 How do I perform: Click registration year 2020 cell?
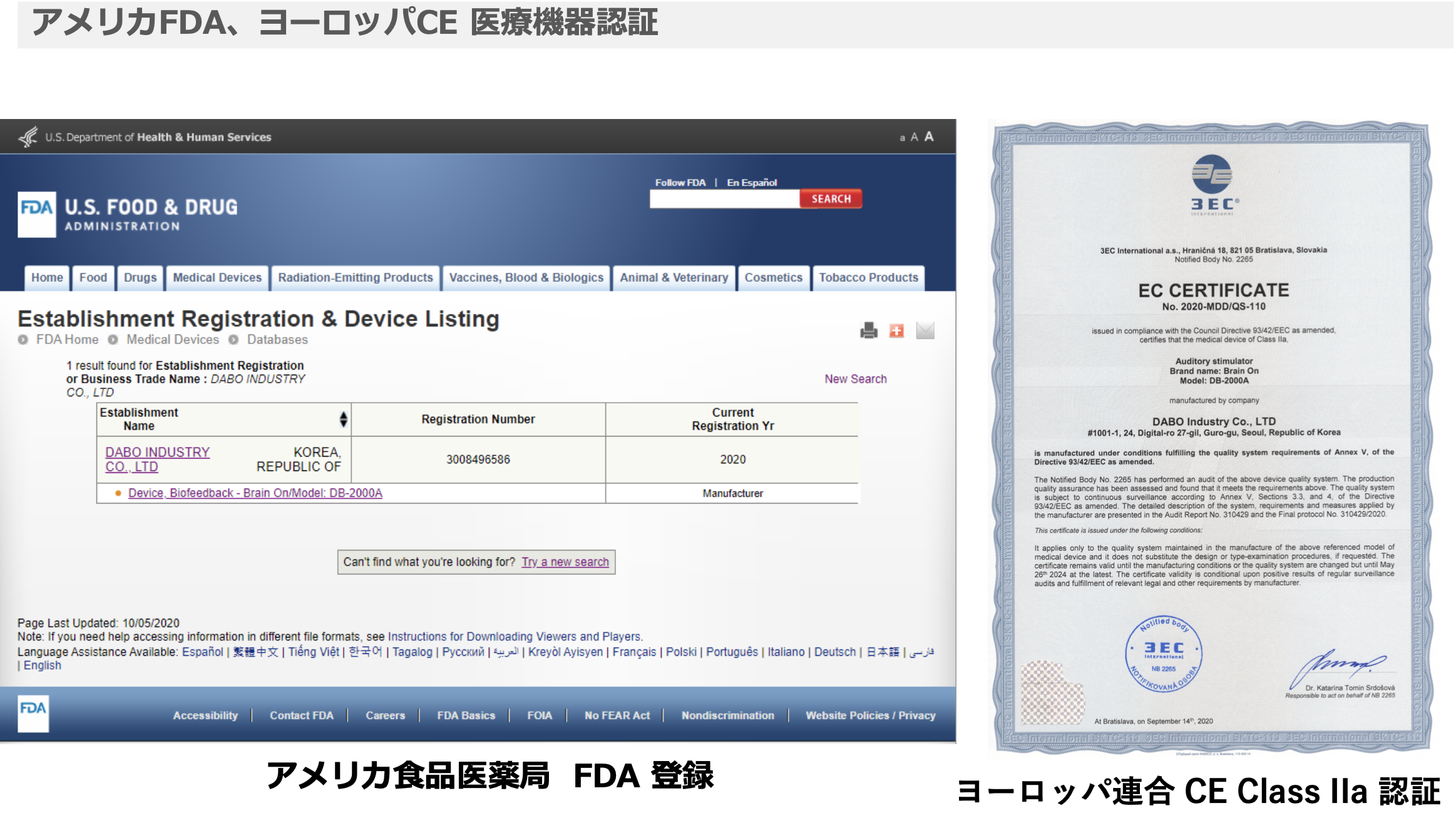point(732,460)
